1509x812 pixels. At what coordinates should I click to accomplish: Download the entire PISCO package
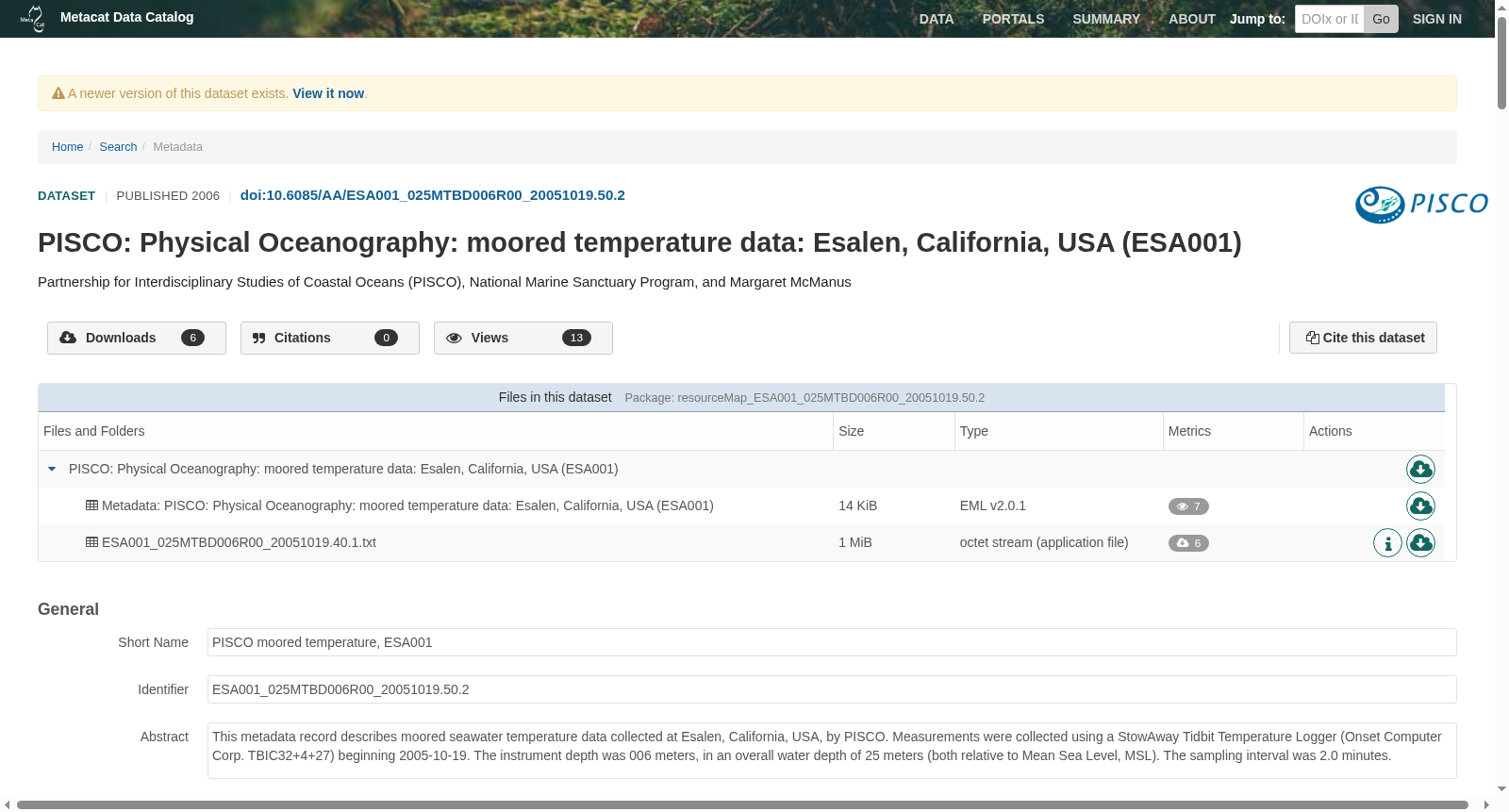pos(1420,469)
